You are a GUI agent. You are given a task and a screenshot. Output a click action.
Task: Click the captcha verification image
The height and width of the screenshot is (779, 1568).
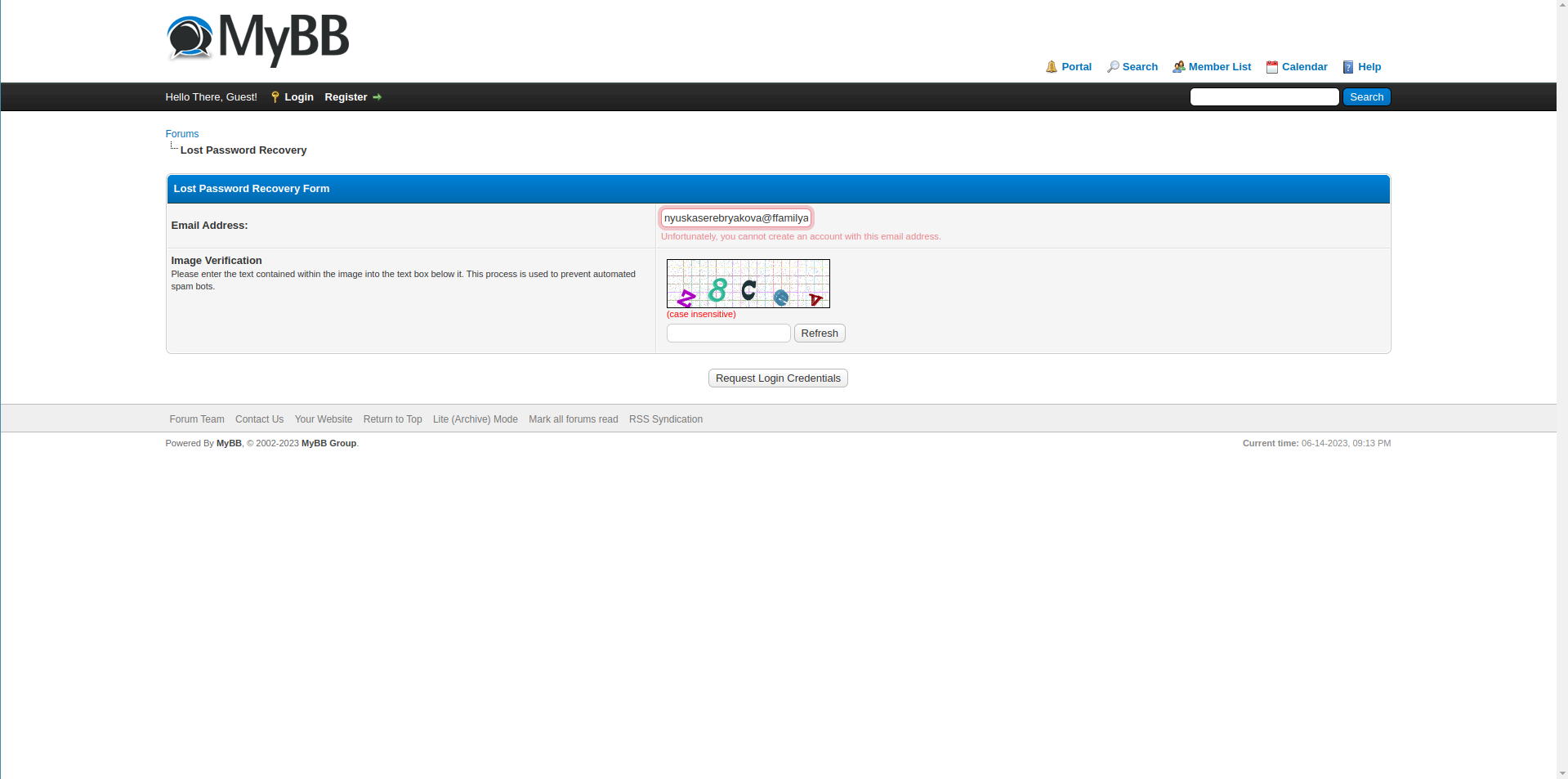(x=748, y=284)
